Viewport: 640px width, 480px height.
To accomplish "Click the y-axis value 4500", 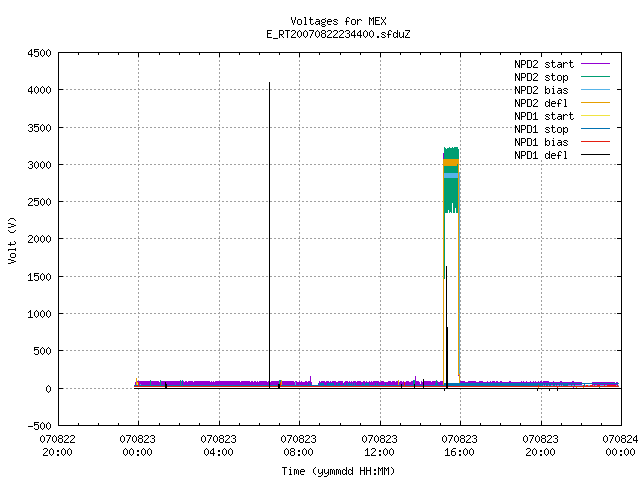I will coord(39,53).
